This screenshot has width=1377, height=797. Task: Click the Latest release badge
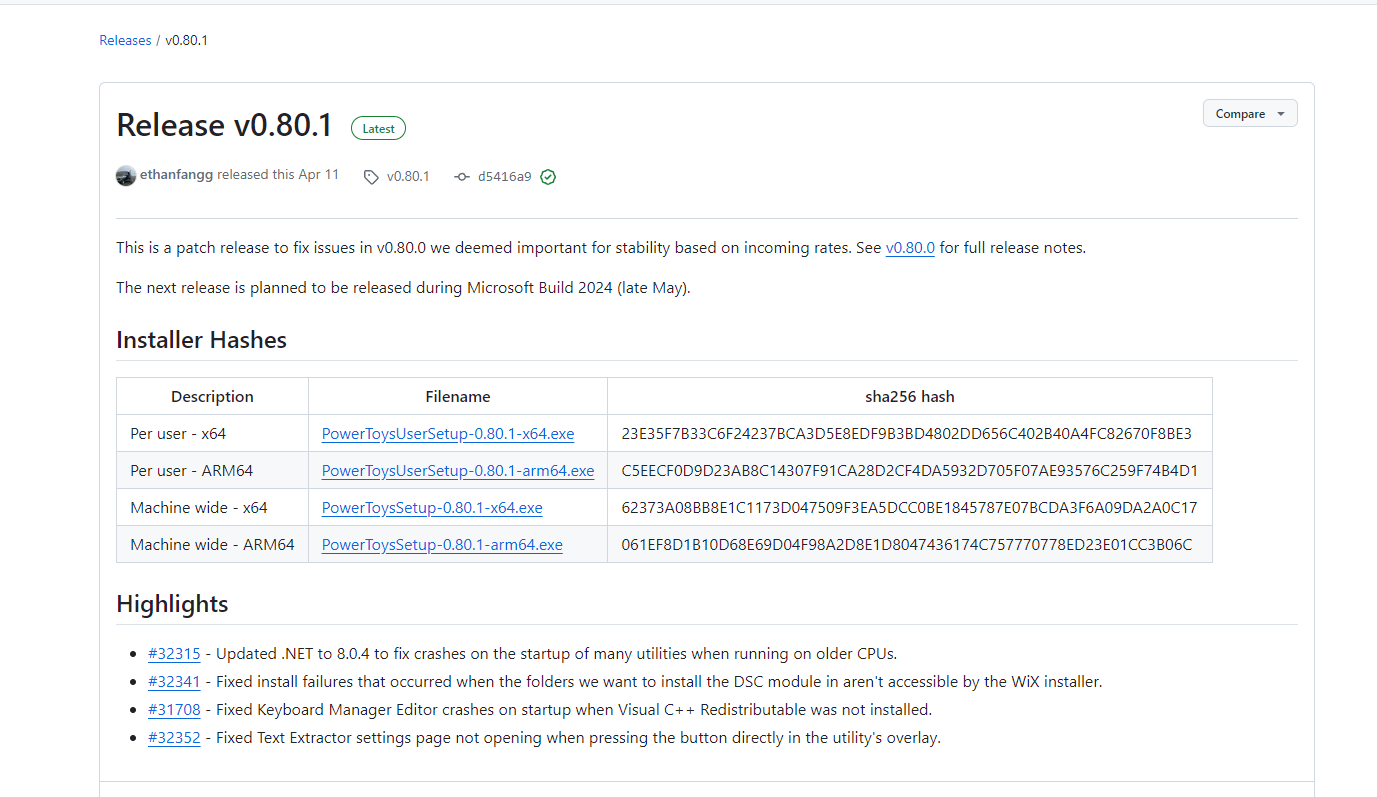(x=378, y=129)
